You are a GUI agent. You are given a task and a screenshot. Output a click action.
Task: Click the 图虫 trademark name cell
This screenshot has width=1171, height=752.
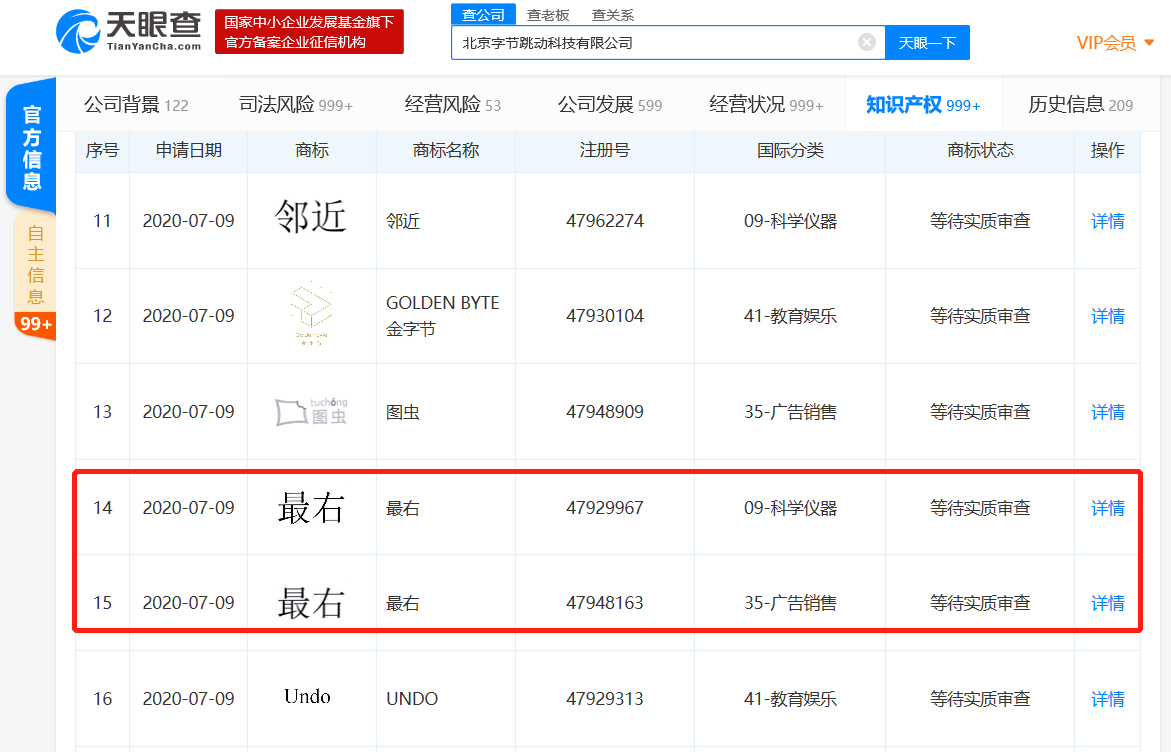coord(403,412)
